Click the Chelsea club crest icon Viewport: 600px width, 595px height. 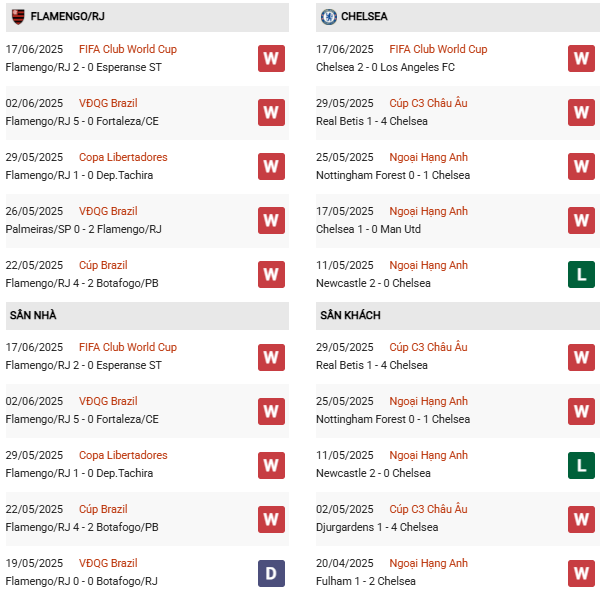[328, 17]
